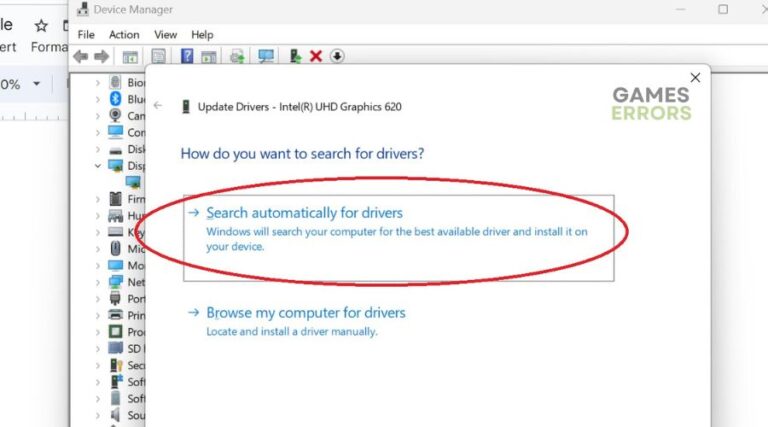
Task: Click the Scan for hardware changes toolbar icon
Action: pyautogui.click(x=266, y=56)
